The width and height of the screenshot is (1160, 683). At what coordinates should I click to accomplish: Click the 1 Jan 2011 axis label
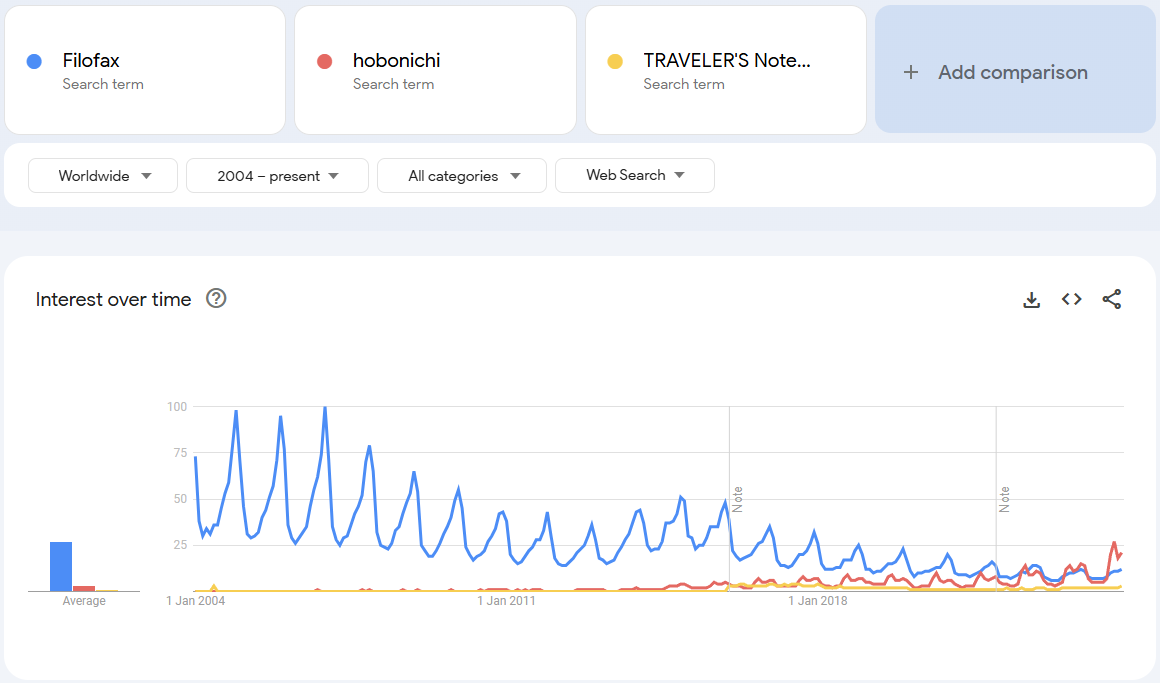pyautogui.click(x=506, y=601)
